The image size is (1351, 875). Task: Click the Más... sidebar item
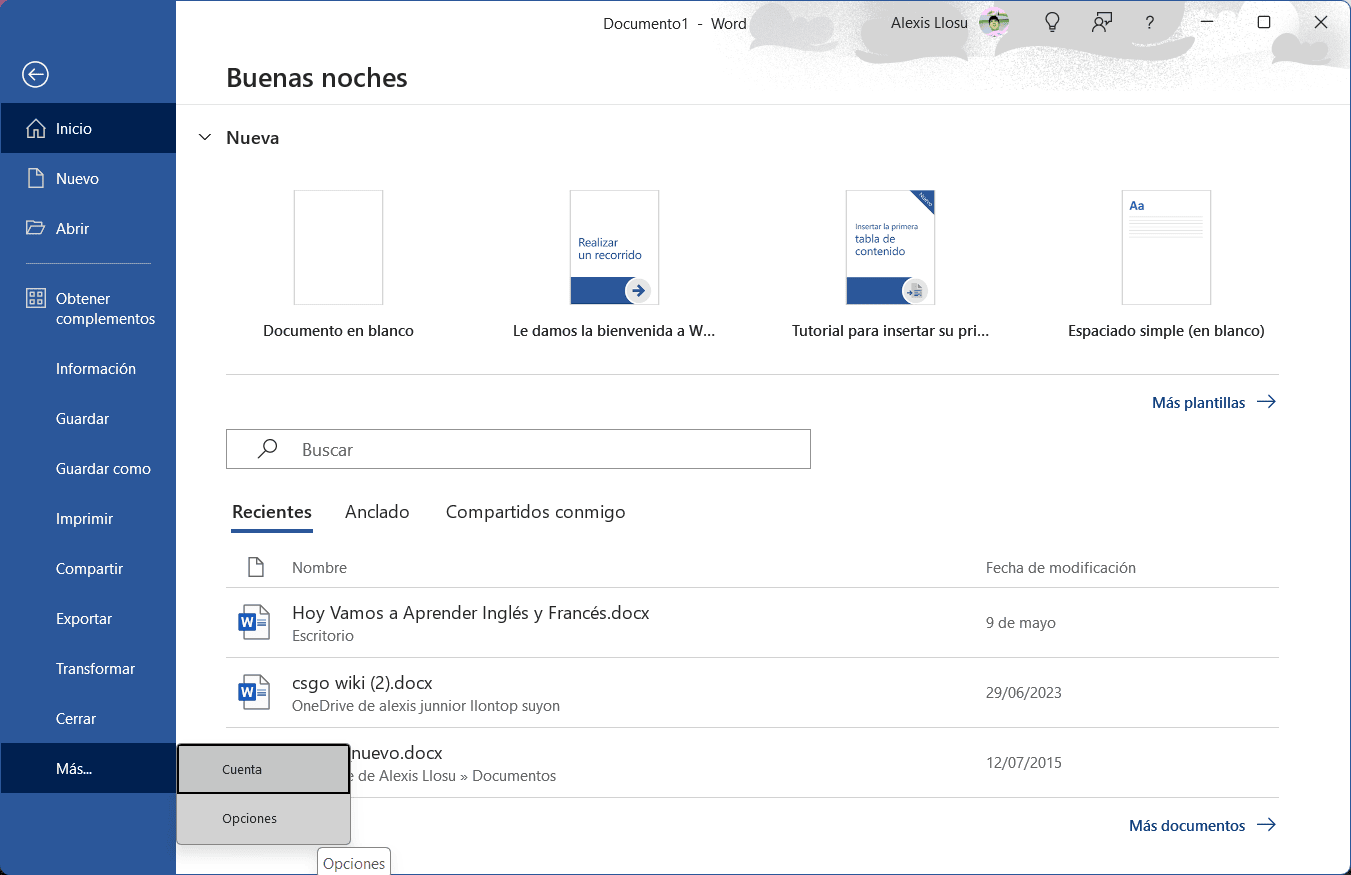click(88, 768)
